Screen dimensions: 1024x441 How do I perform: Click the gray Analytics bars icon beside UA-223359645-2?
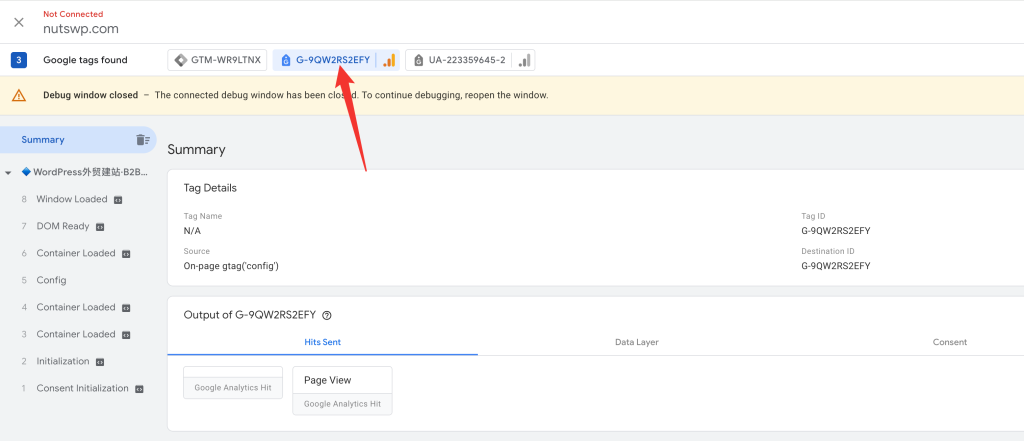[x=524, y=60]
